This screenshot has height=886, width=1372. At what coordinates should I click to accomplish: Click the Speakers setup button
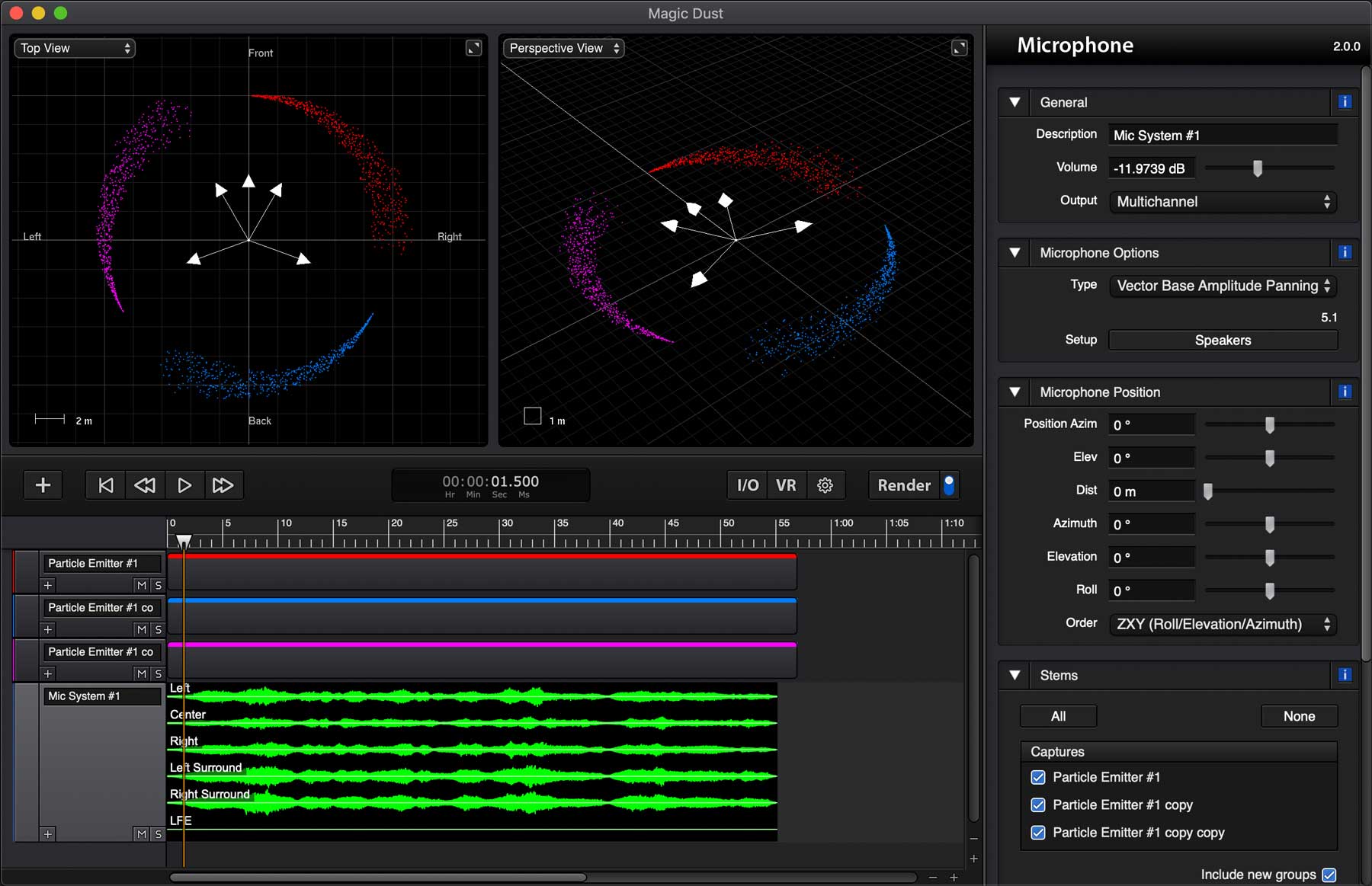[x=1223, y=341]
